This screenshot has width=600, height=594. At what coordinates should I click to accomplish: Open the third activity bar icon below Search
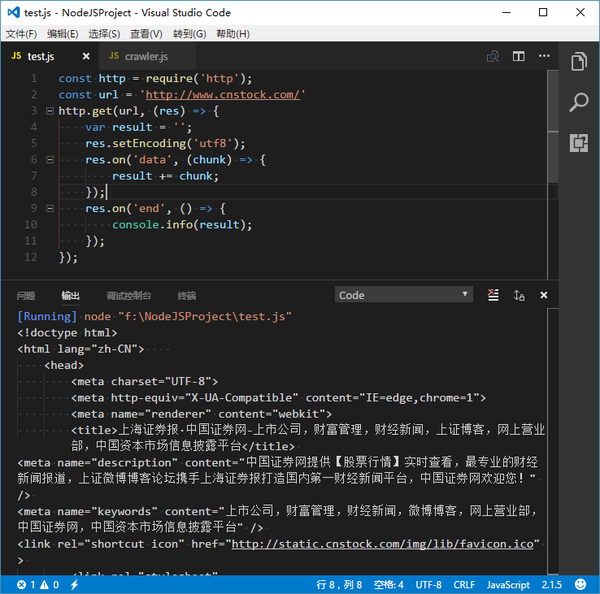579,143
